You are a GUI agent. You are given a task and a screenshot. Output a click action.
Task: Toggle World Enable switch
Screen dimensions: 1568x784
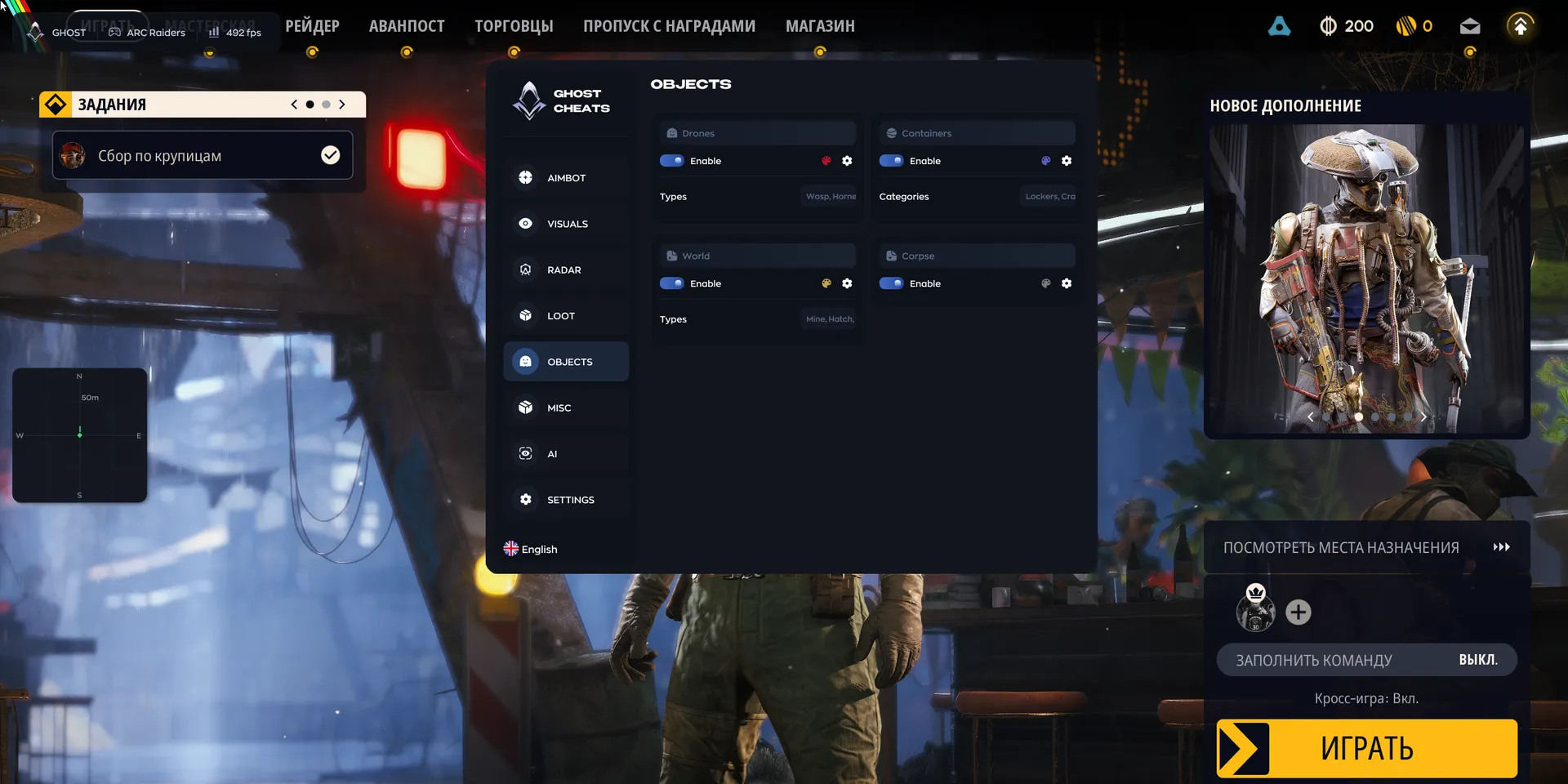672,283
